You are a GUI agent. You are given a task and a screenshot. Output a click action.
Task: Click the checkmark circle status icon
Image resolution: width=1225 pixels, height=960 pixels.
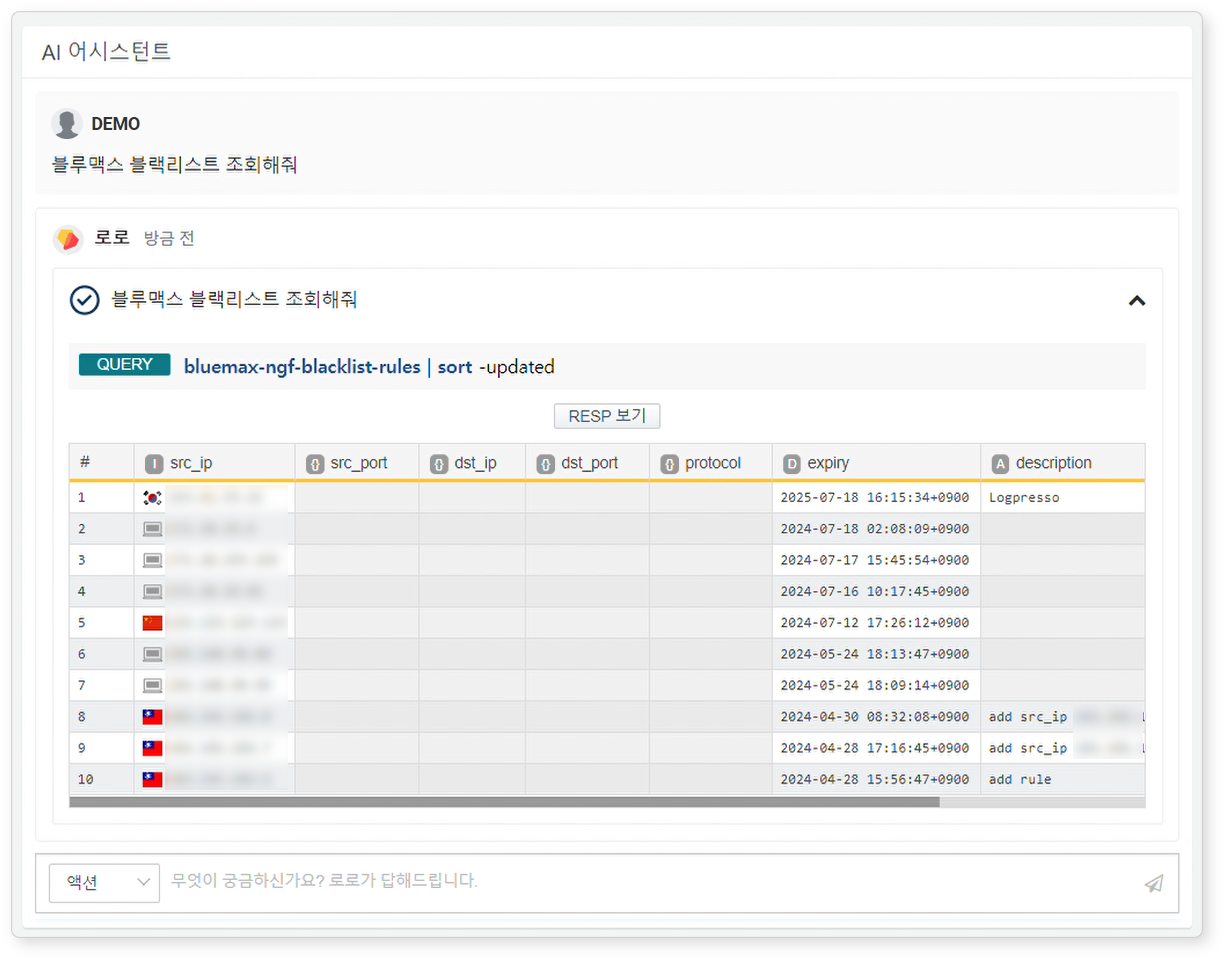(85, 299)
